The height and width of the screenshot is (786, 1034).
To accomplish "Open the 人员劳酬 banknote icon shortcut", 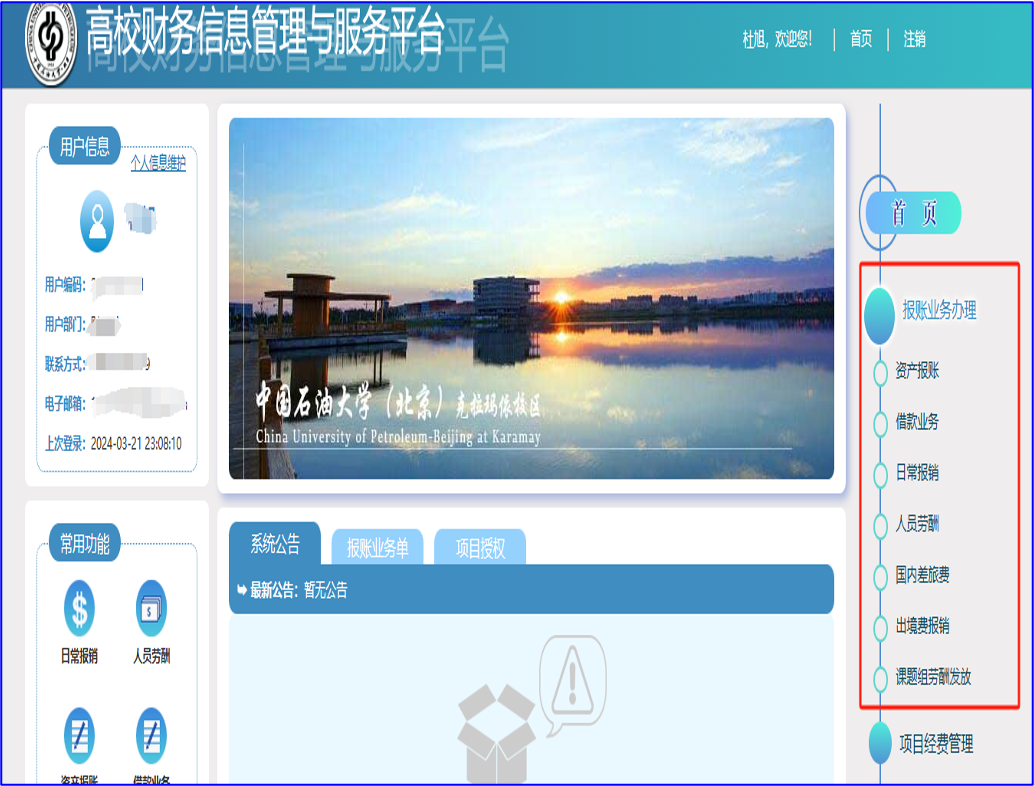I will [x=151, y=608].
